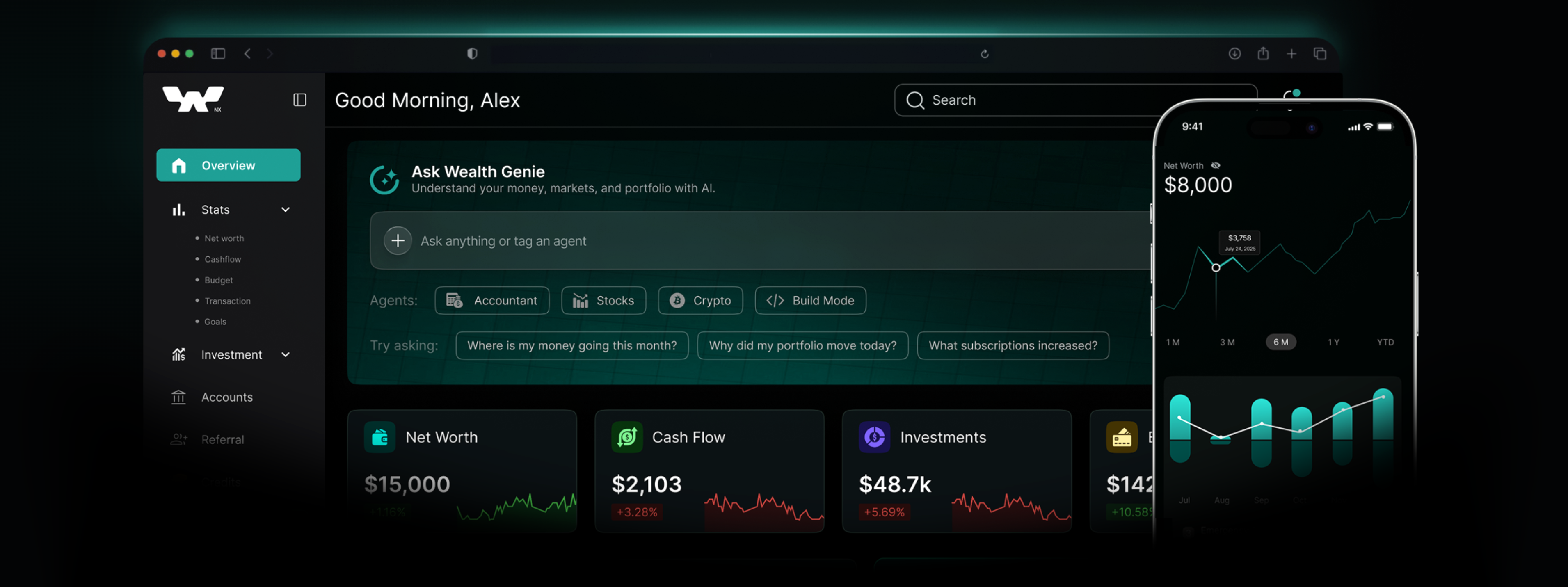Expand the Investment section chevron
The width and height of the screenshot is (1568, 587).
click(x=286, y=354)
